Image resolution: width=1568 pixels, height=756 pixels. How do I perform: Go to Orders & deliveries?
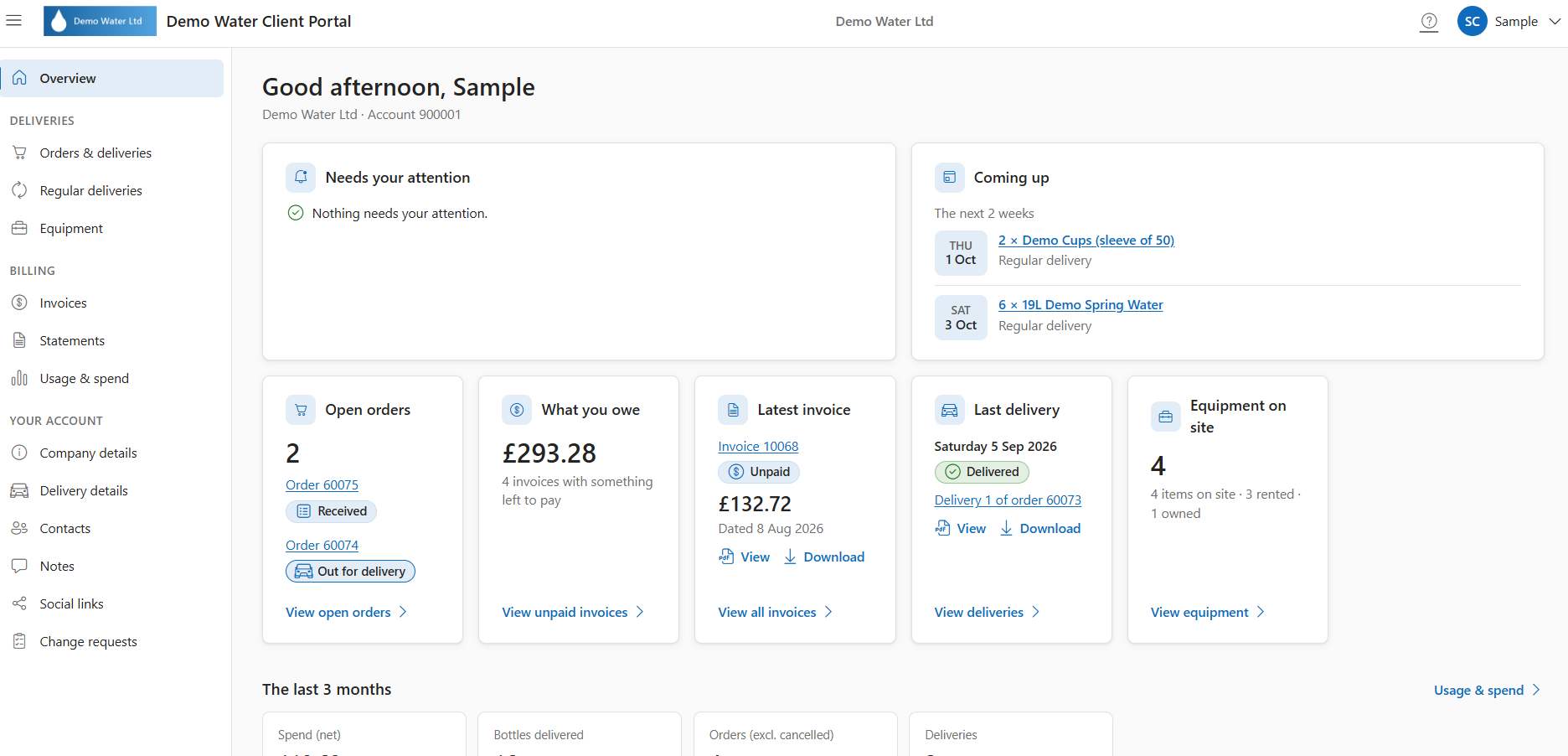(112, 153)
